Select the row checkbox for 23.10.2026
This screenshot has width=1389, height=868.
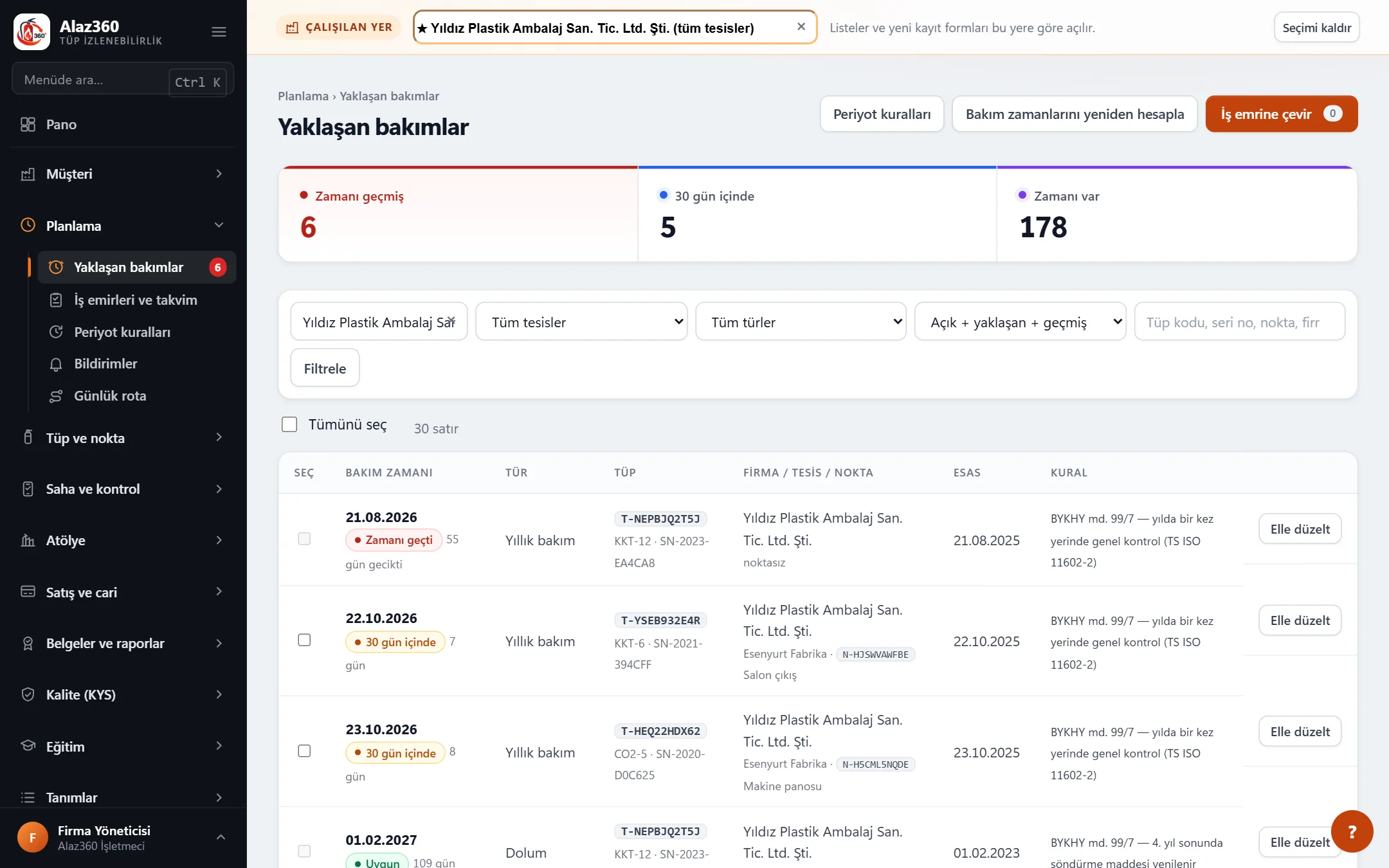click(304, 751)
